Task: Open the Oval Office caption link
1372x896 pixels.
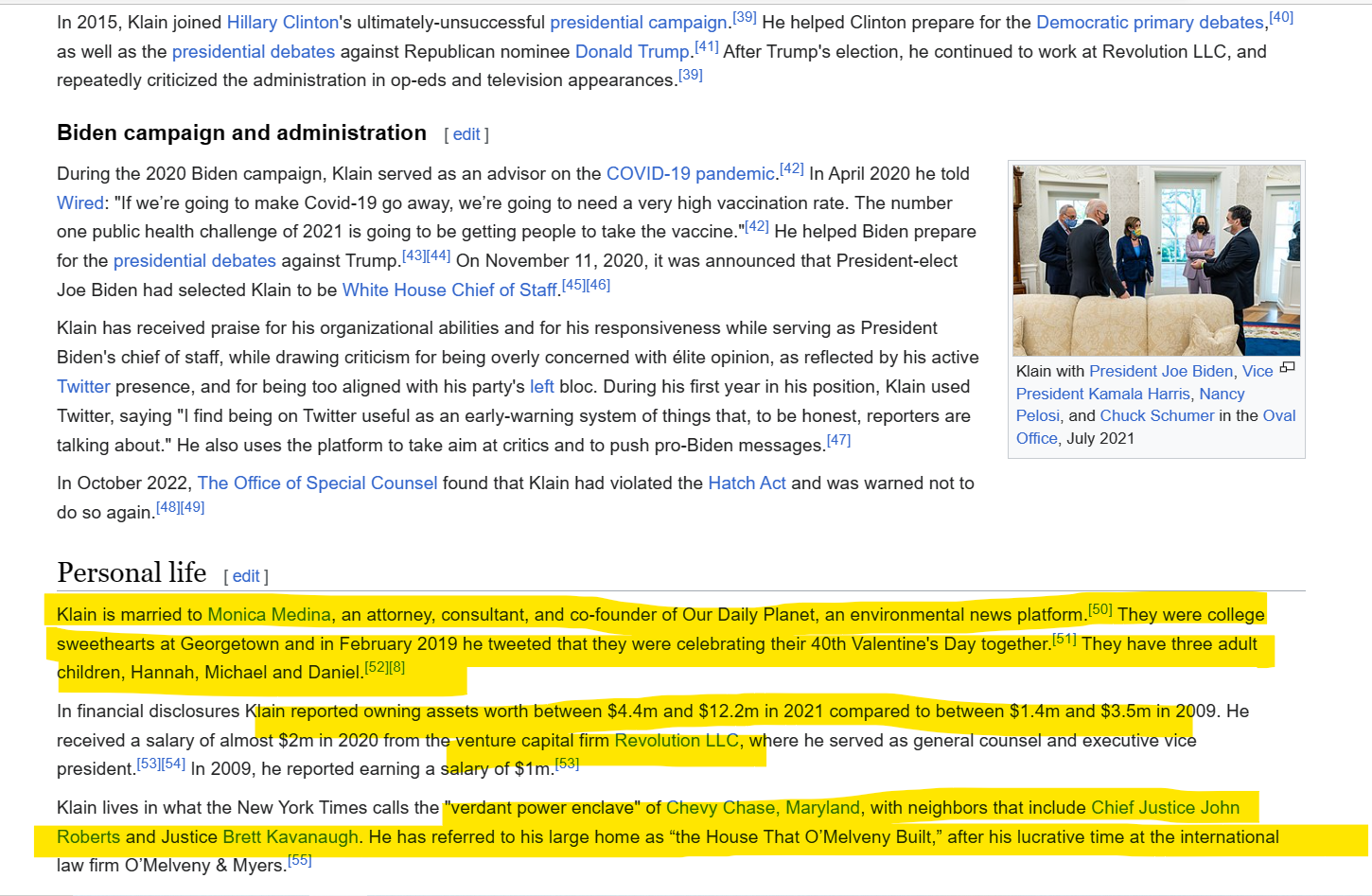Action: pyautogui.click(x=1279, y=415)
